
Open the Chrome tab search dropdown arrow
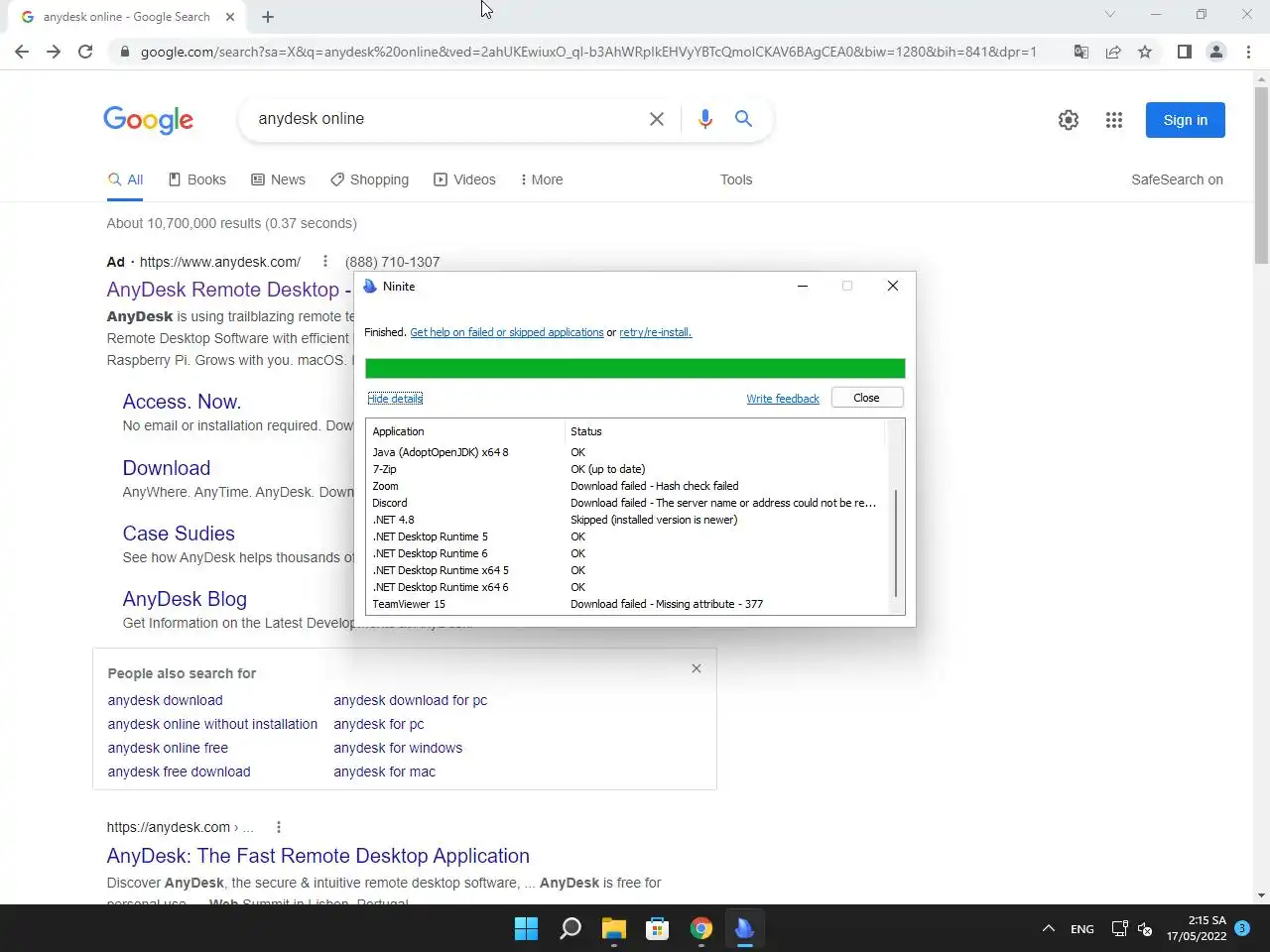pyautogui.click(x=1110, y=14)
